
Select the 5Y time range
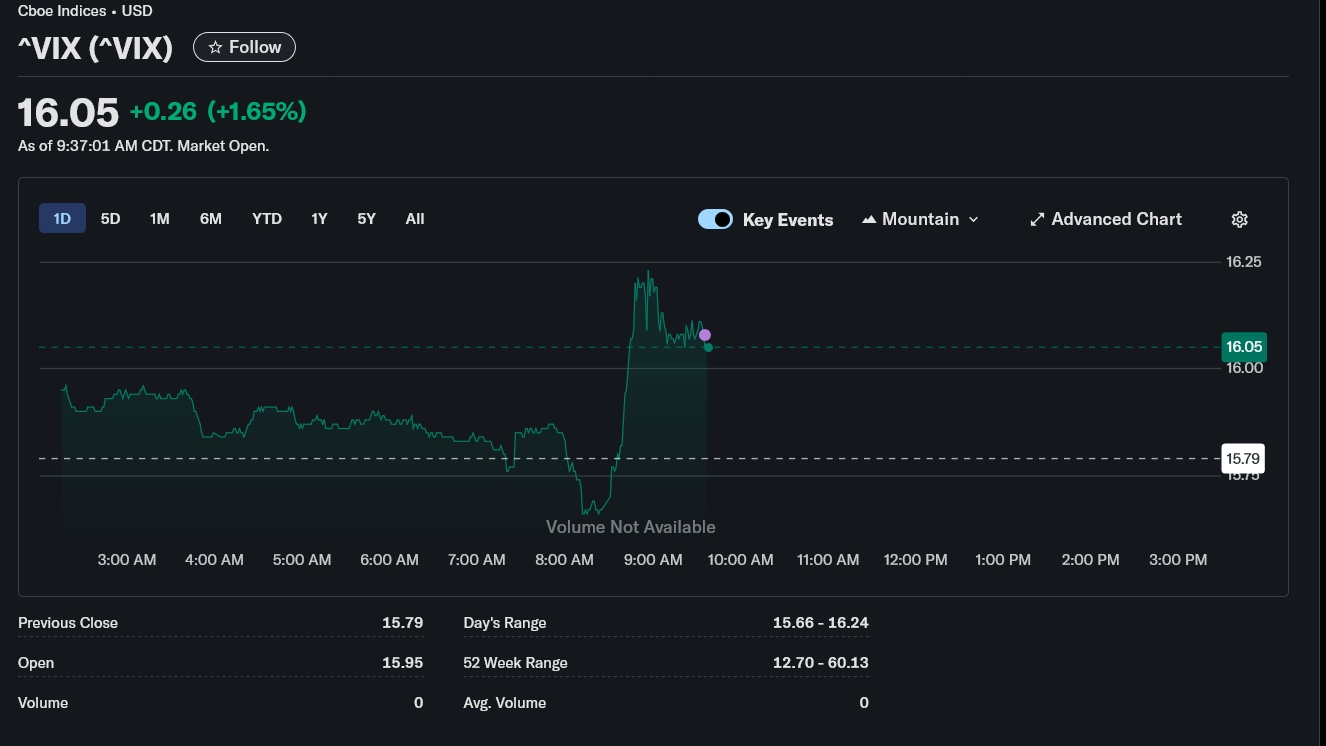(x=367, y=218)
